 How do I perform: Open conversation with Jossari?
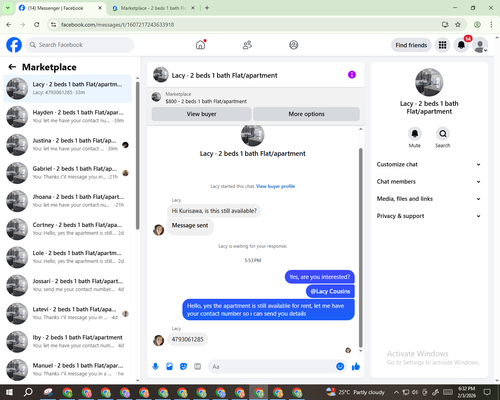[67, 285]
